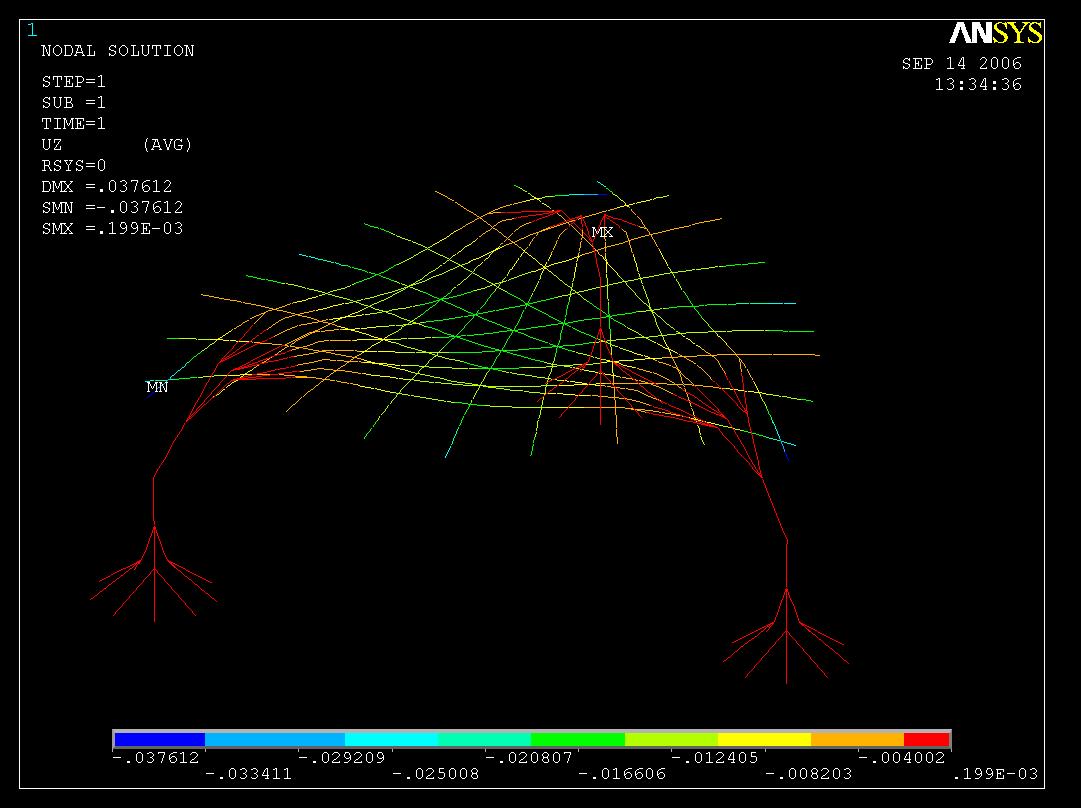Click the -.025008 legend value
1081x808 pixels.
436,774
